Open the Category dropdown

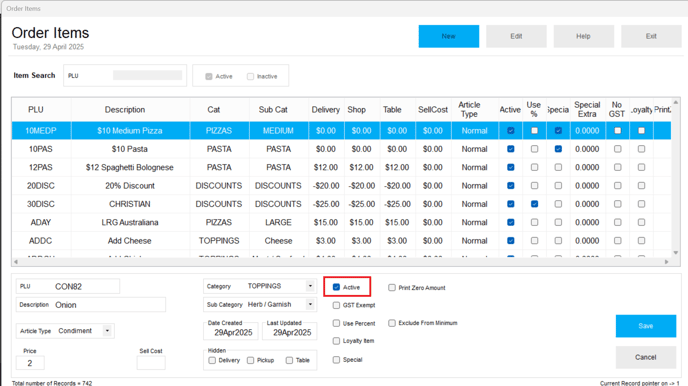pos(310,286)
